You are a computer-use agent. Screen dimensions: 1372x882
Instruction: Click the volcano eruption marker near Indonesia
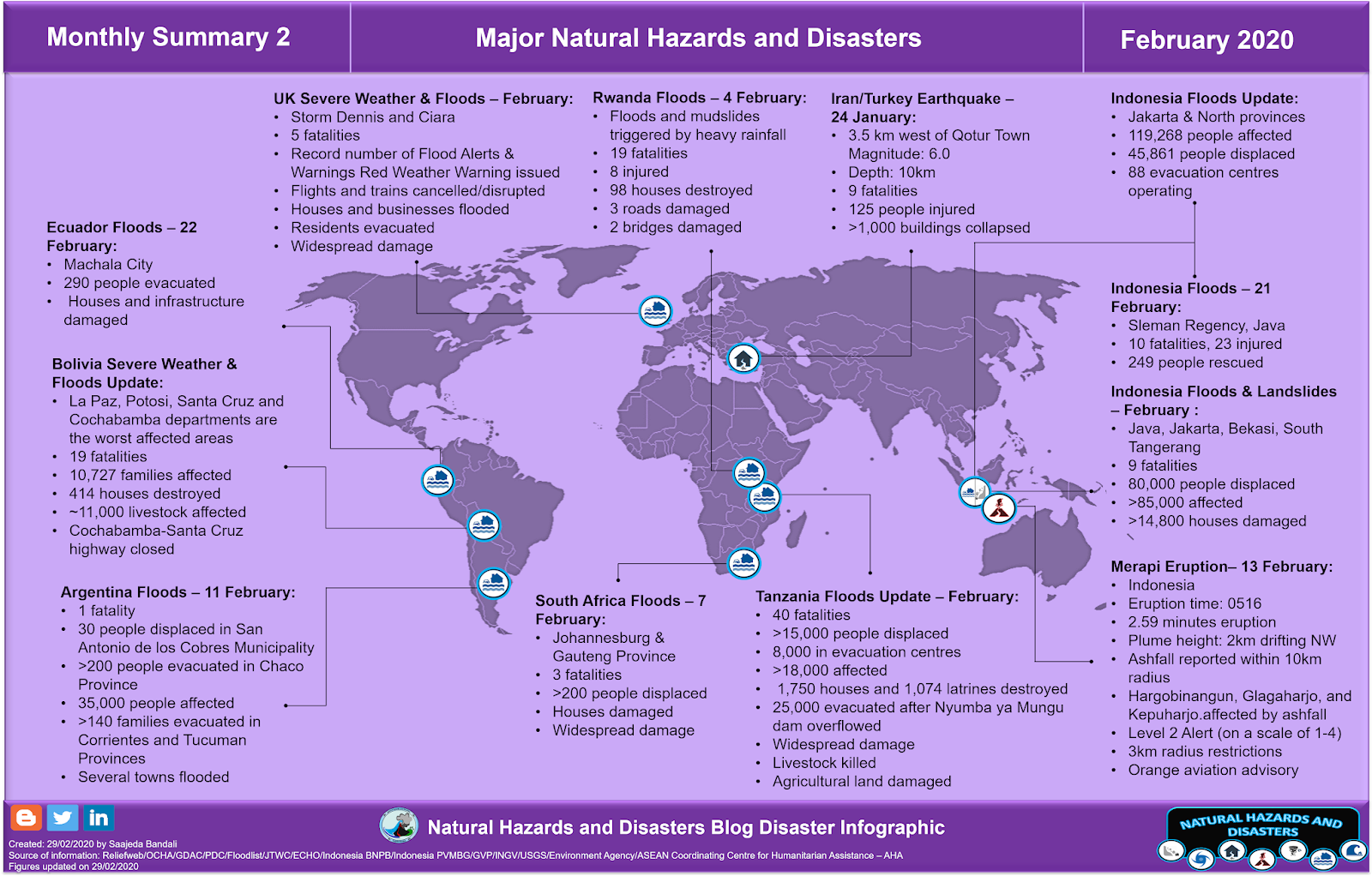(1000, 507)
